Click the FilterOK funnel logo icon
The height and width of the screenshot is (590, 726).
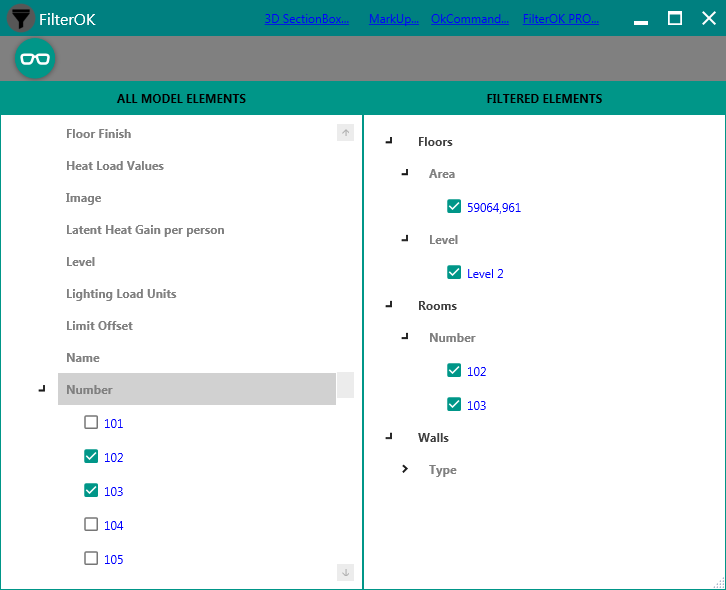pos(20,18)
